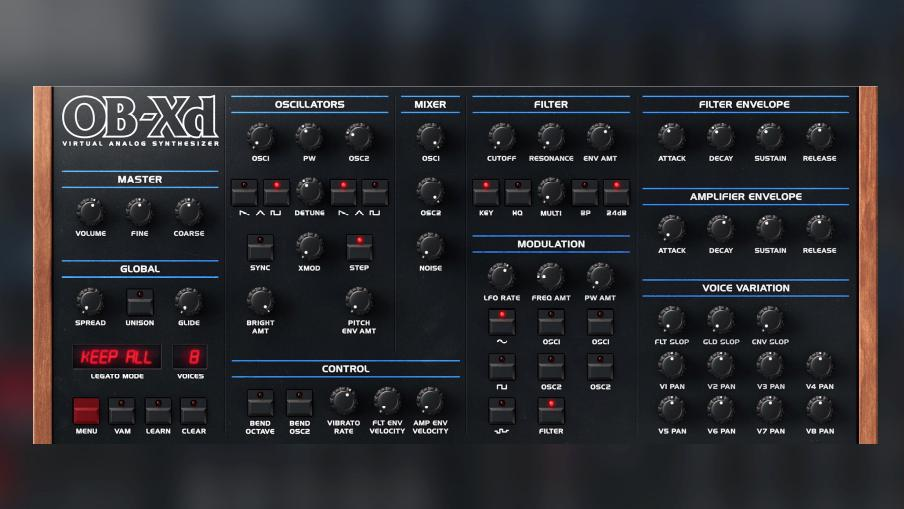The width and height of the screenshot is (904, 509).
Task: Click the filter envelope RELEASE knob
Action: tap(819, 137)
